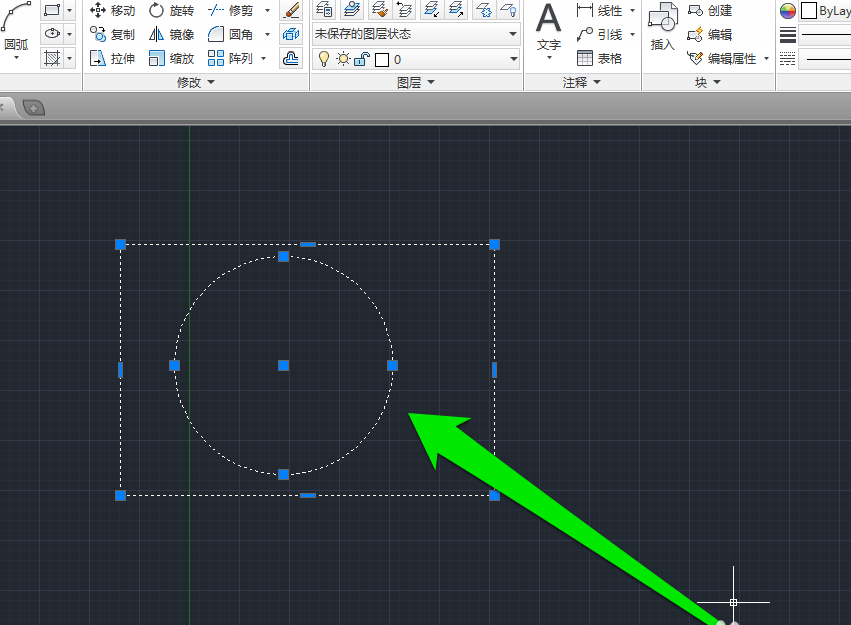The height and width of the screenshot is (625, 851).
Task: Click the Mirror (镜像) tool
Action: (171, 35)
